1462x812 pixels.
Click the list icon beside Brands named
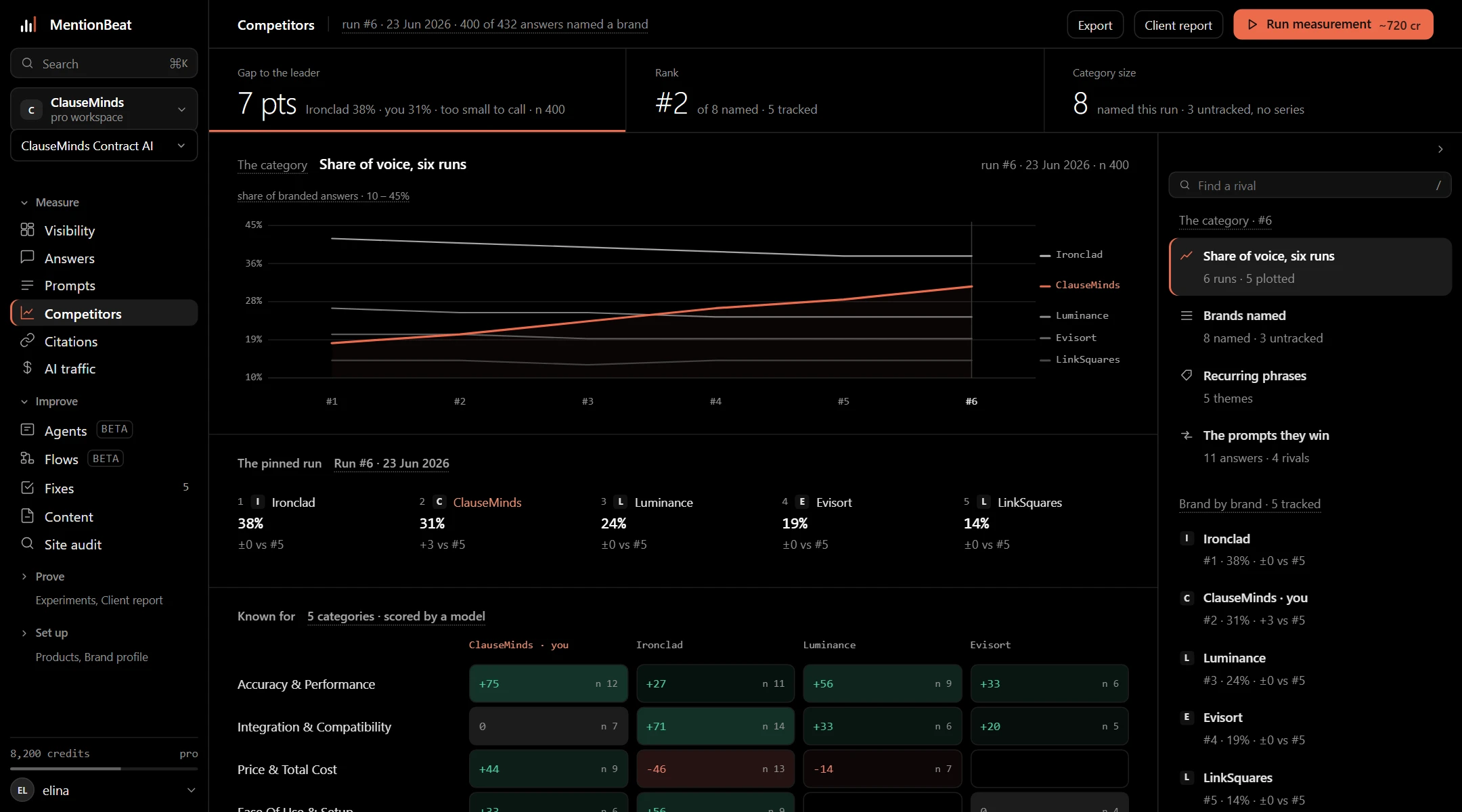click(x=1187, y=315)
